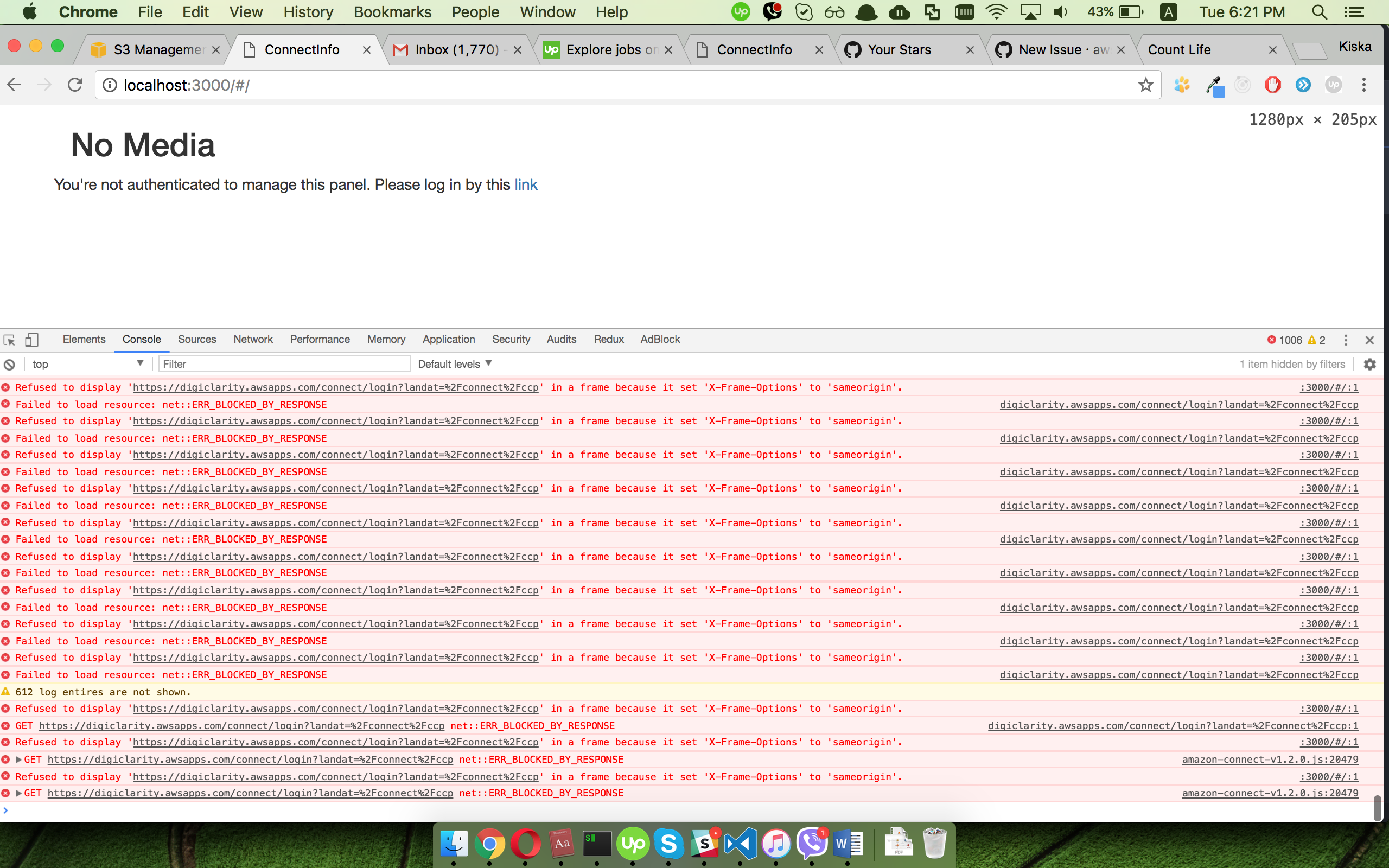The height and width of the screenshot is (868, 1389).
Task: Open amazon-connect-v1.2.0.js:20479 source link
Action: click(x=1270, y=759)
